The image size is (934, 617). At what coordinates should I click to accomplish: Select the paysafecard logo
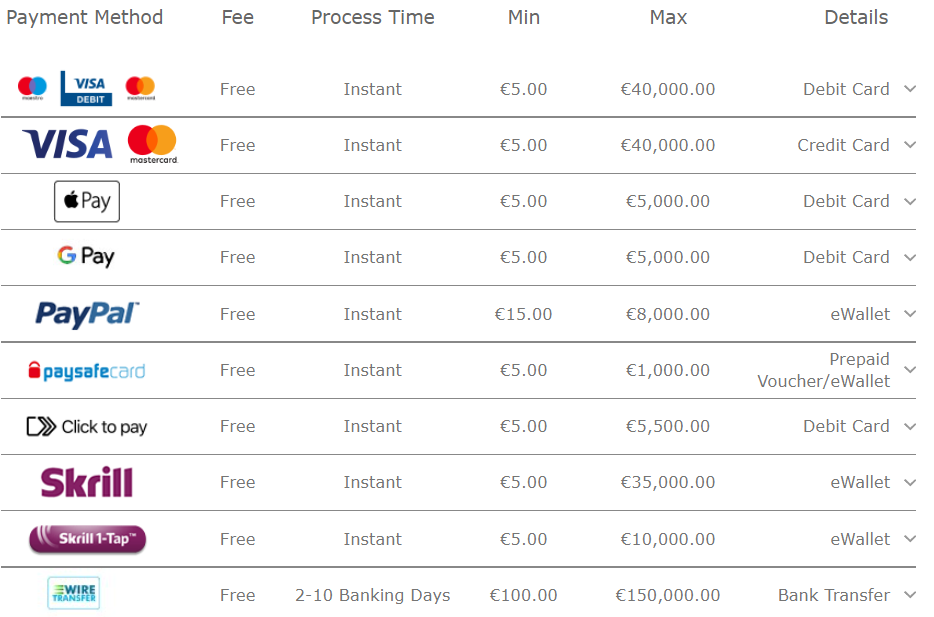[87, 370]
